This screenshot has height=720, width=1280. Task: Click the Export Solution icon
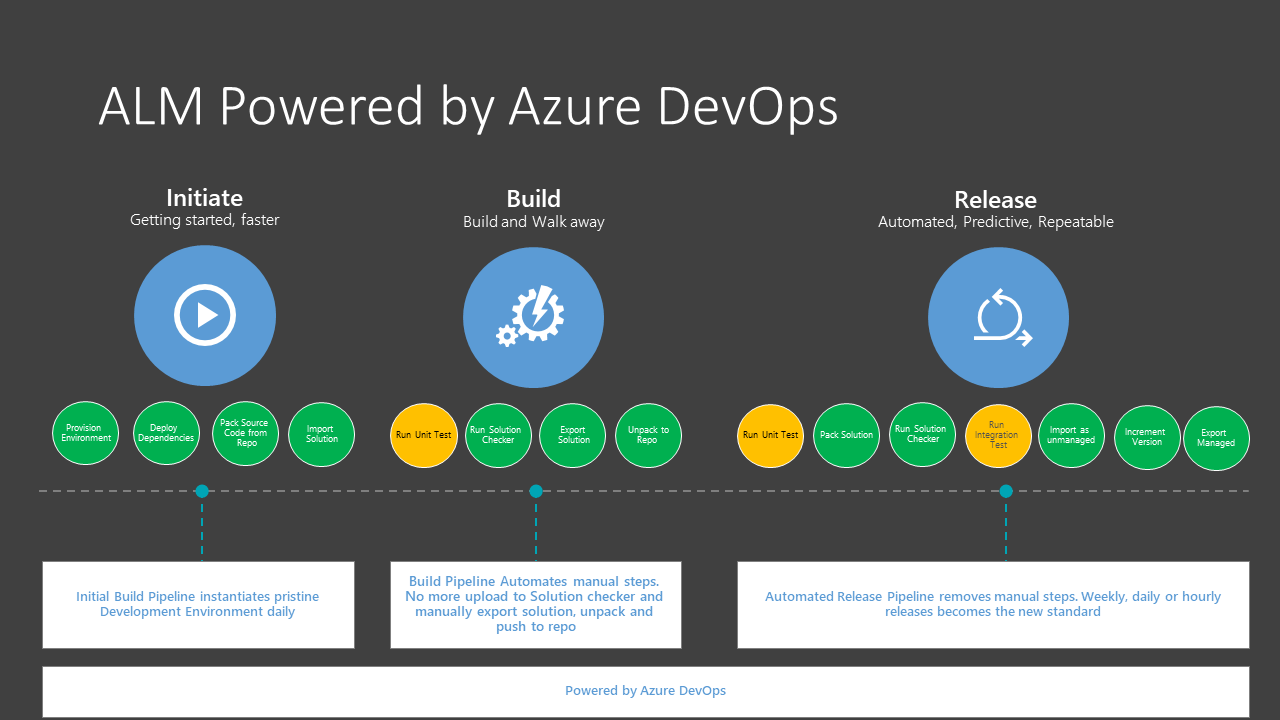[572, 435]
